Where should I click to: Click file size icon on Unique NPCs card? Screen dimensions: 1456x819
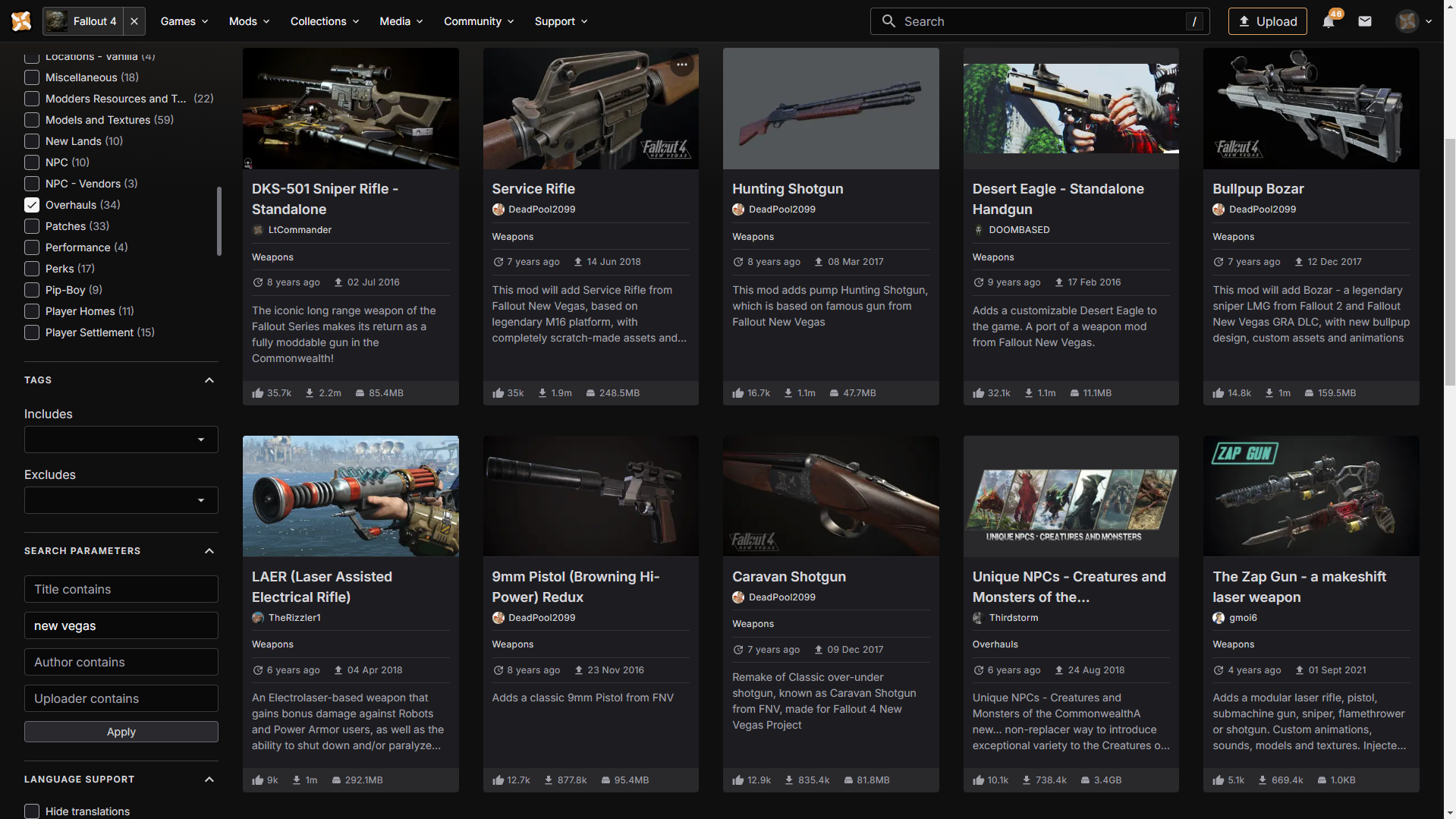pyautogui.click(x=1085, y=780)
